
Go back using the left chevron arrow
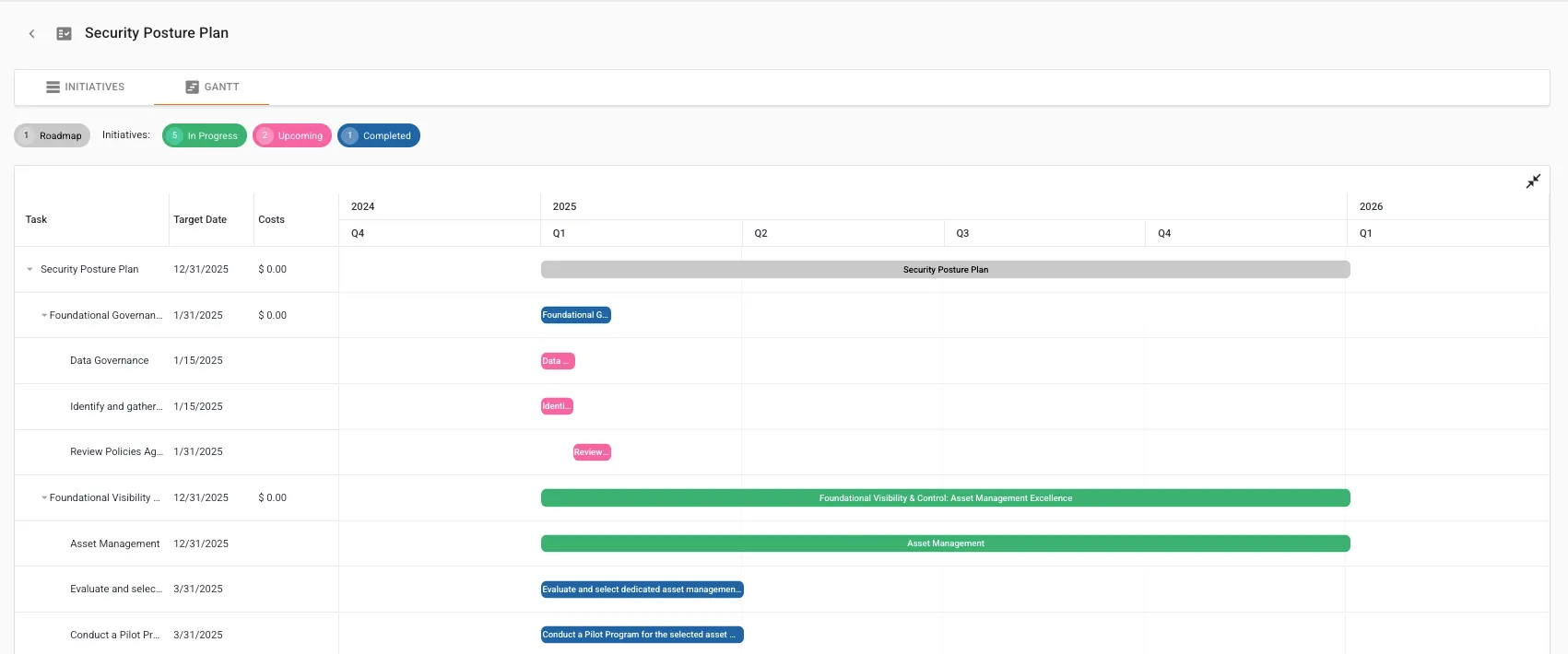click(32, 33)
